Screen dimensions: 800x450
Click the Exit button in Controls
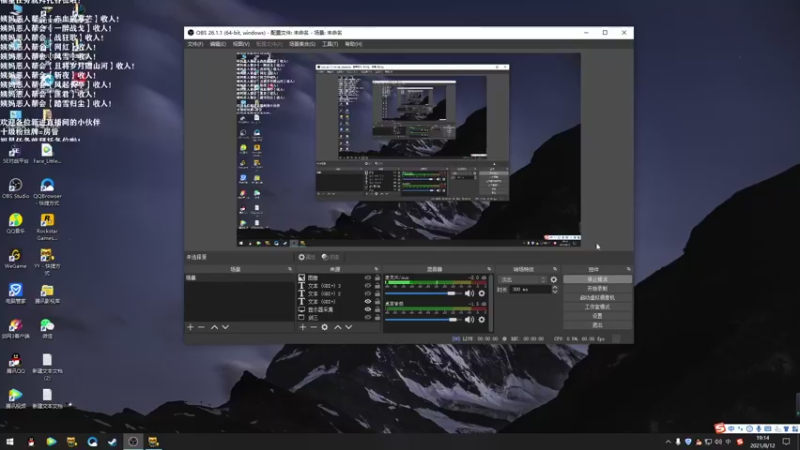[597, 325]
